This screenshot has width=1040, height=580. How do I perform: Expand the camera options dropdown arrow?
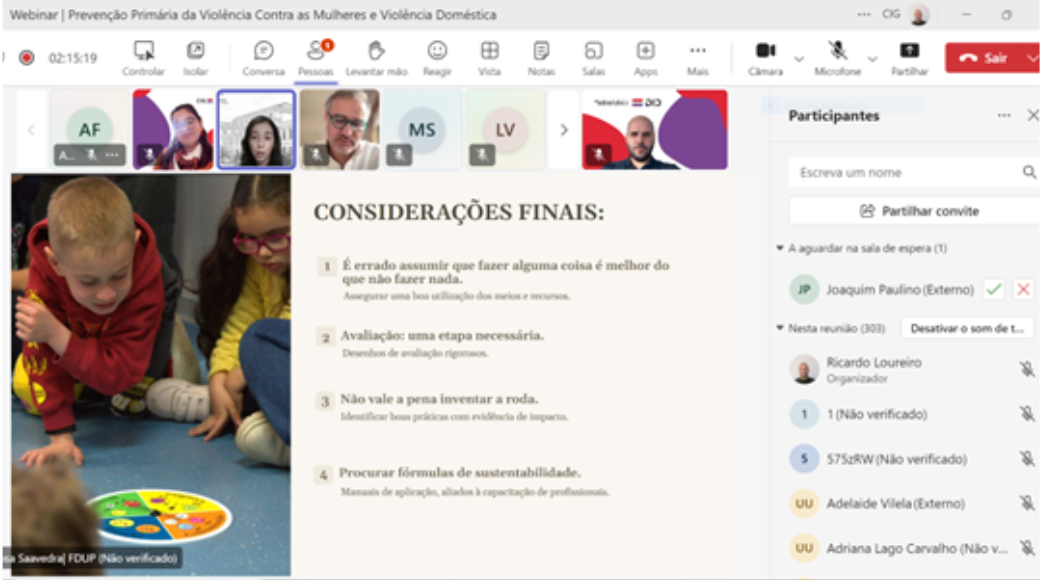[x=798, y=59]
